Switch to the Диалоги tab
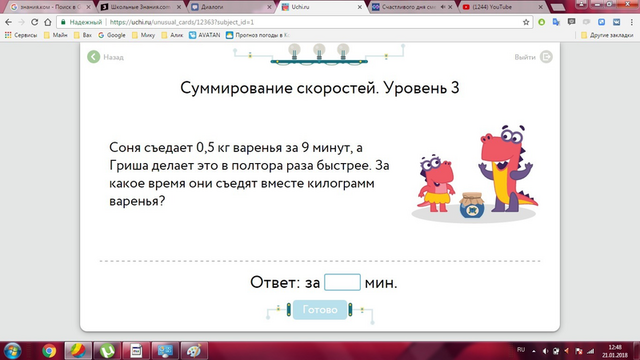 click(231, 7)
